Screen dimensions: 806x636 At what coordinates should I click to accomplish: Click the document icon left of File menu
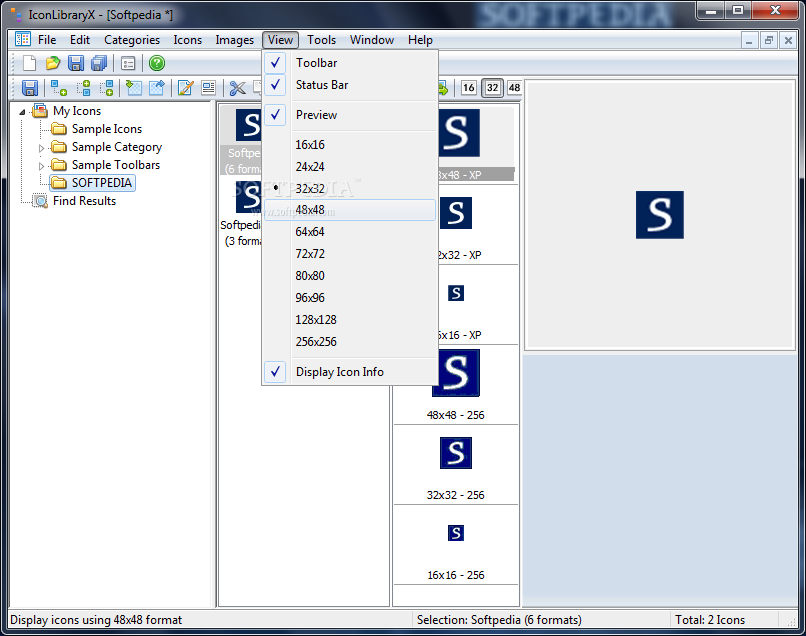click(23, 39)
